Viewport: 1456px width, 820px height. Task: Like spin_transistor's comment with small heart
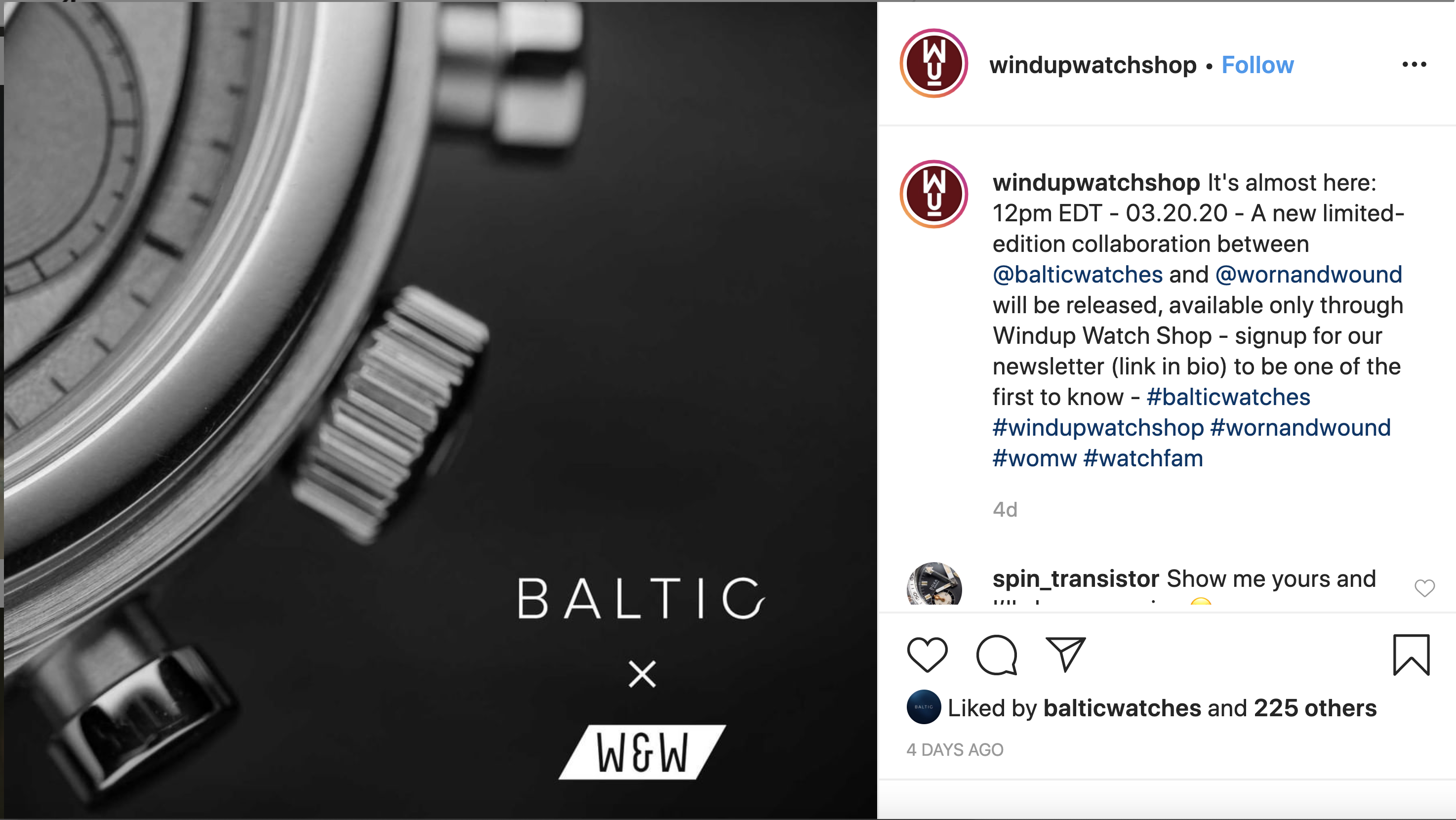pos(1424,588)
